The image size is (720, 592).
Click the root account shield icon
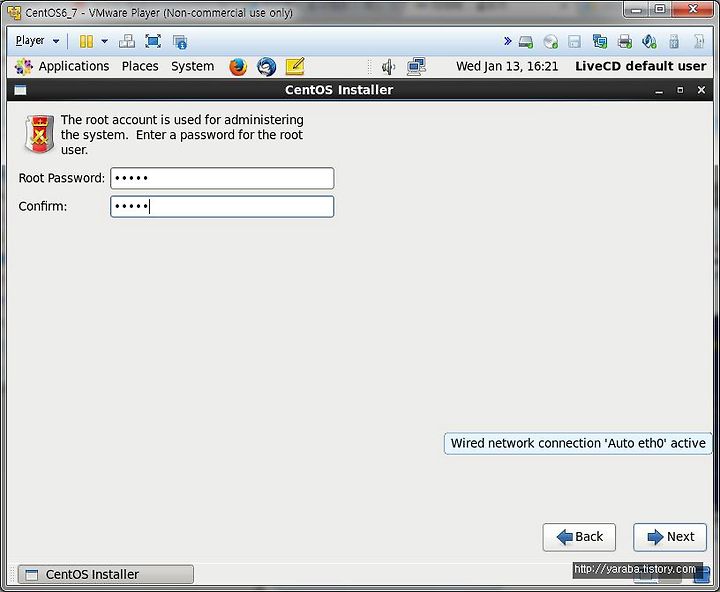coord(39,134)
